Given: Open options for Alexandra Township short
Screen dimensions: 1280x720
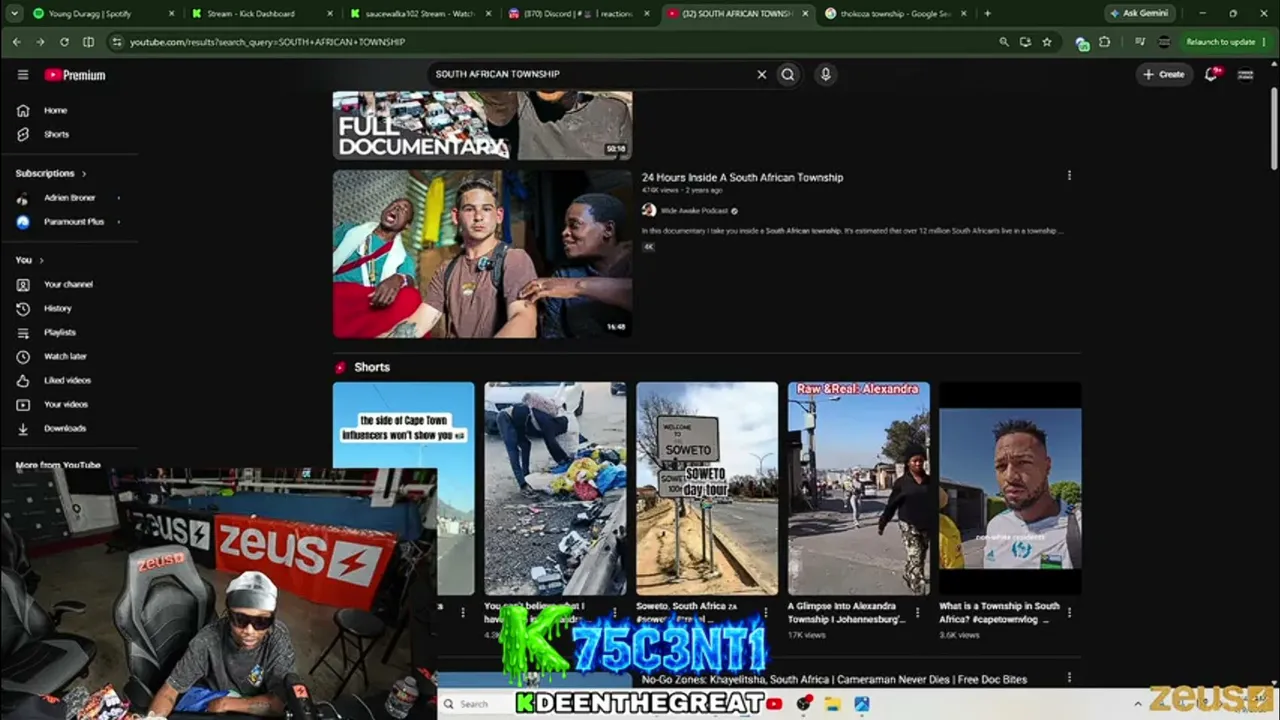Looking at the screenshot, I should point(917,613).
